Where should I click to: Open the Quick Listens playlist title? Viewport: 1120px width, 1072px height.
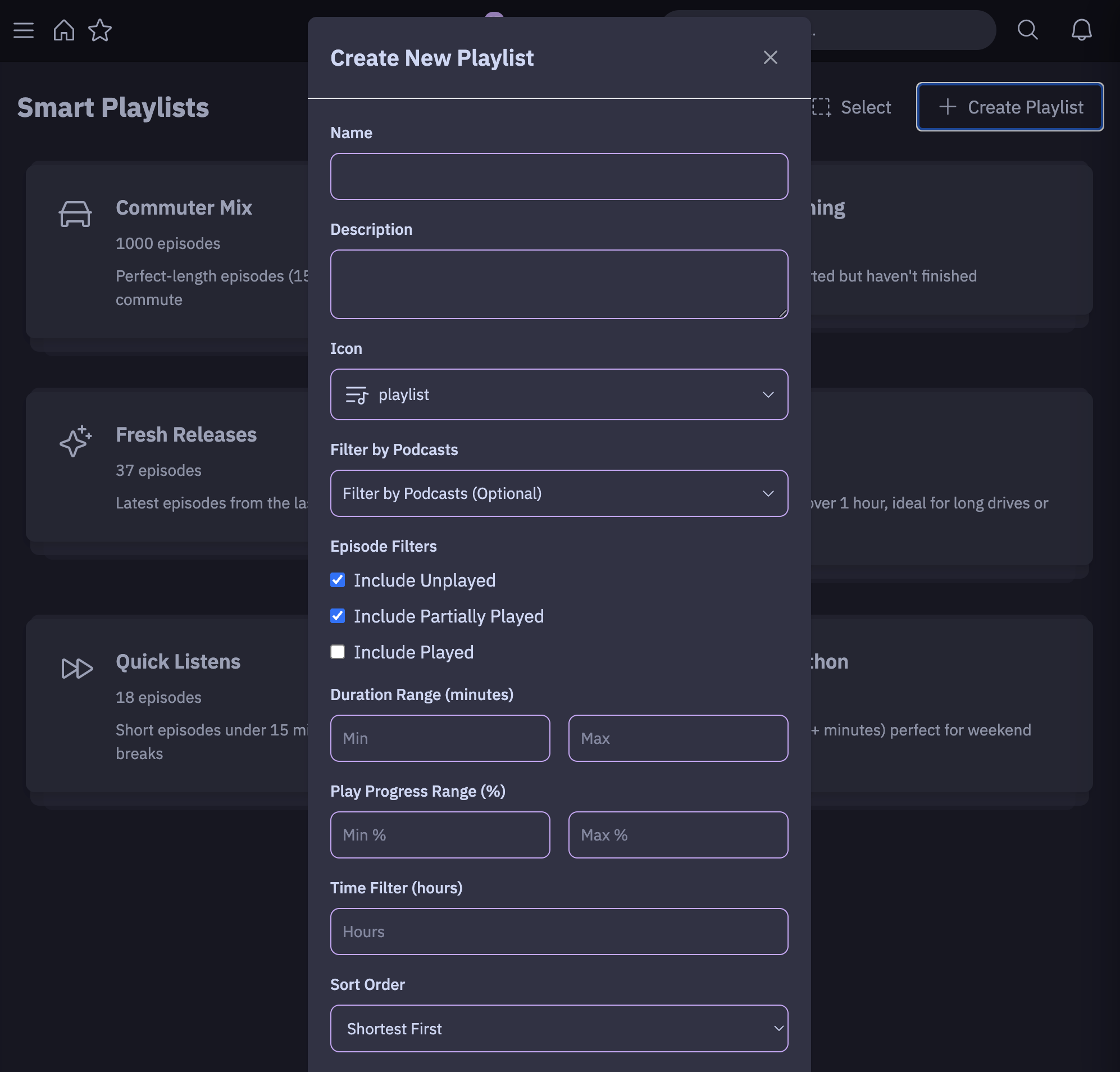point(178,662)
